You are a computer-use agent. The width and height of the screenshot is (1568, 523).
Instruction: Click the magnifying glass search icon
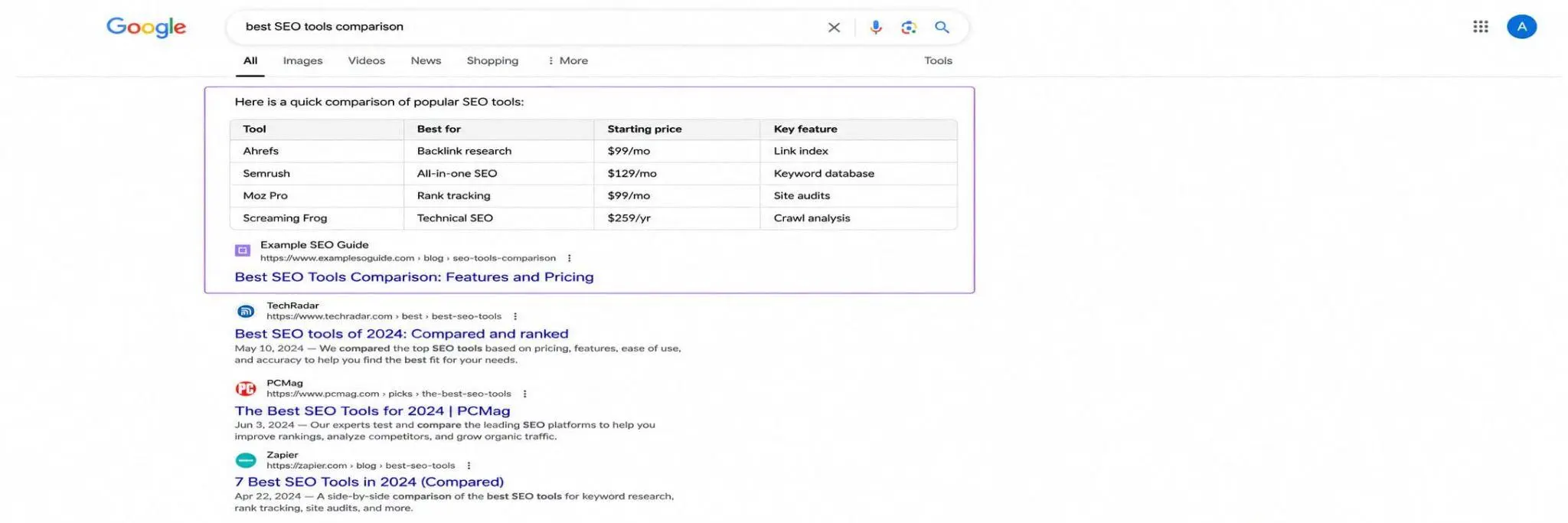942,28
